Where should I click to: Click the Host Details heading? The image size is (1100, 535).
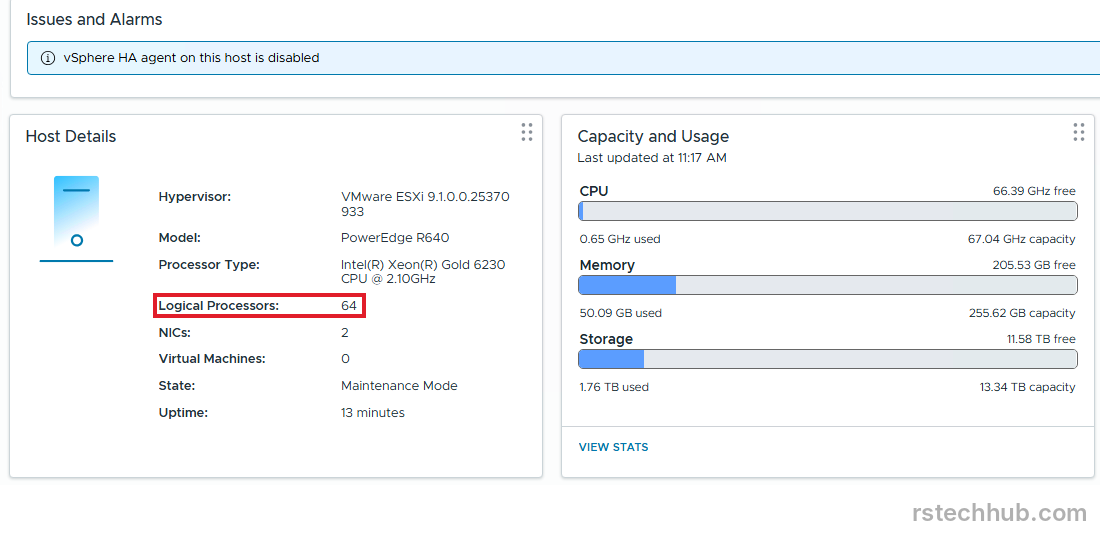[x=71, y=136]
